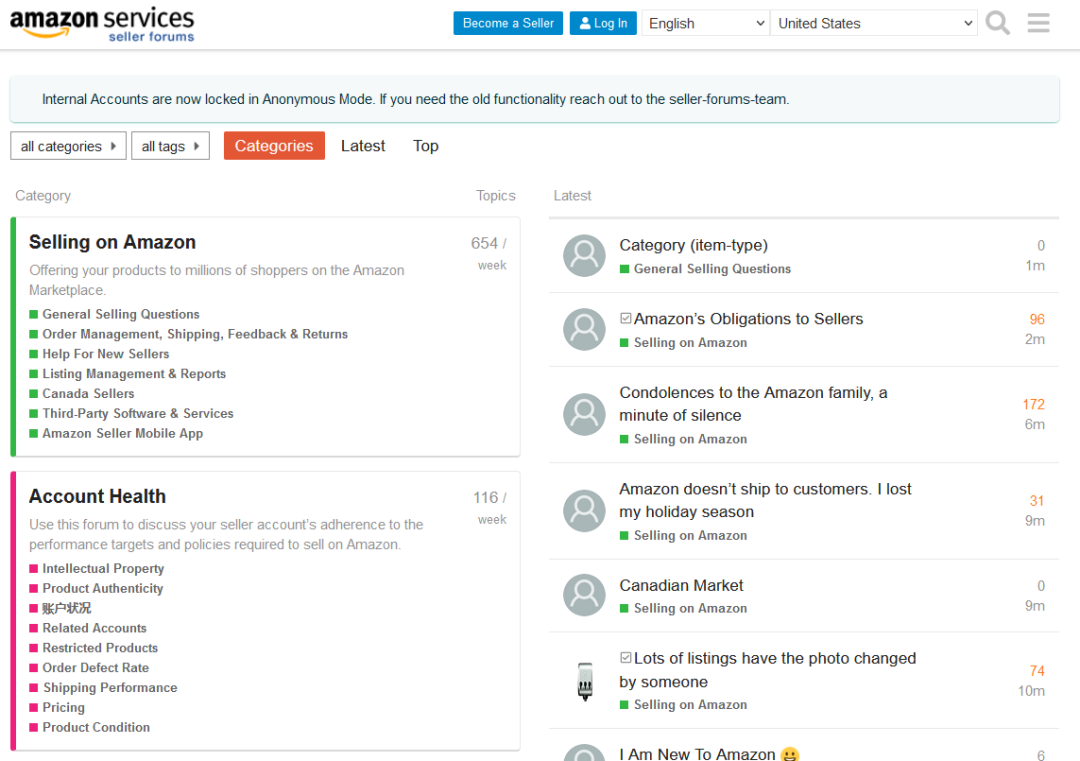
Task: Open the English language dropdown
Action: coord(705,23)
